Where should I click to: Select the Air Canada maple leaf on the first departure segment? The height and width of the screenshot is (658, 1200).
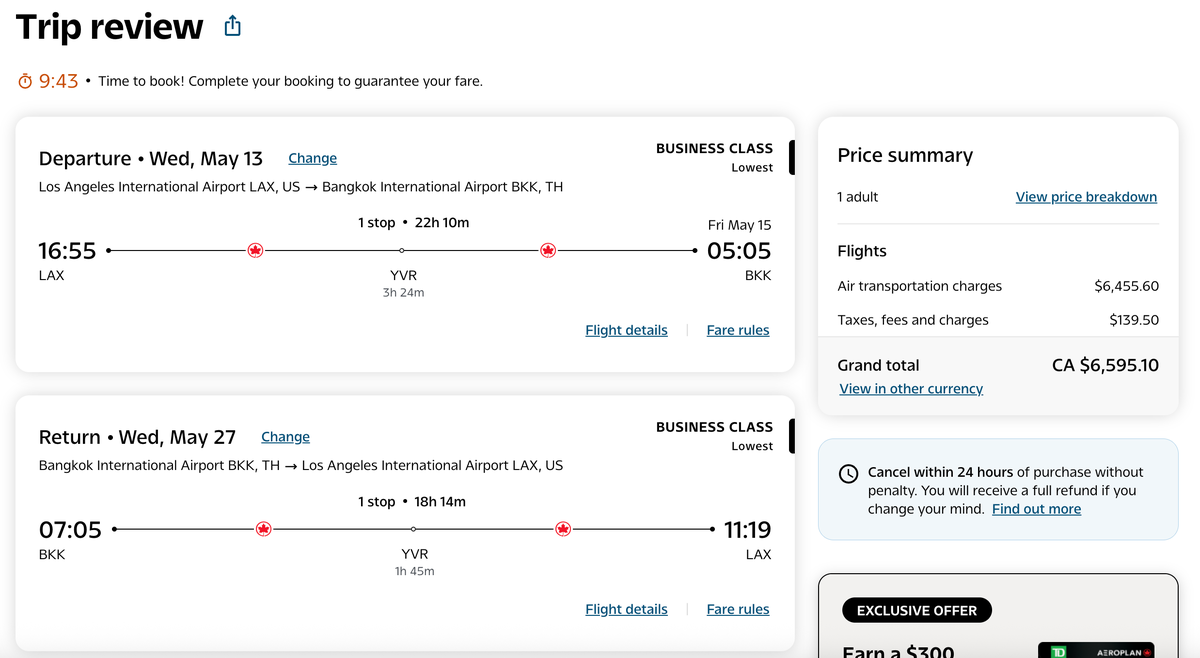[255, 250]
